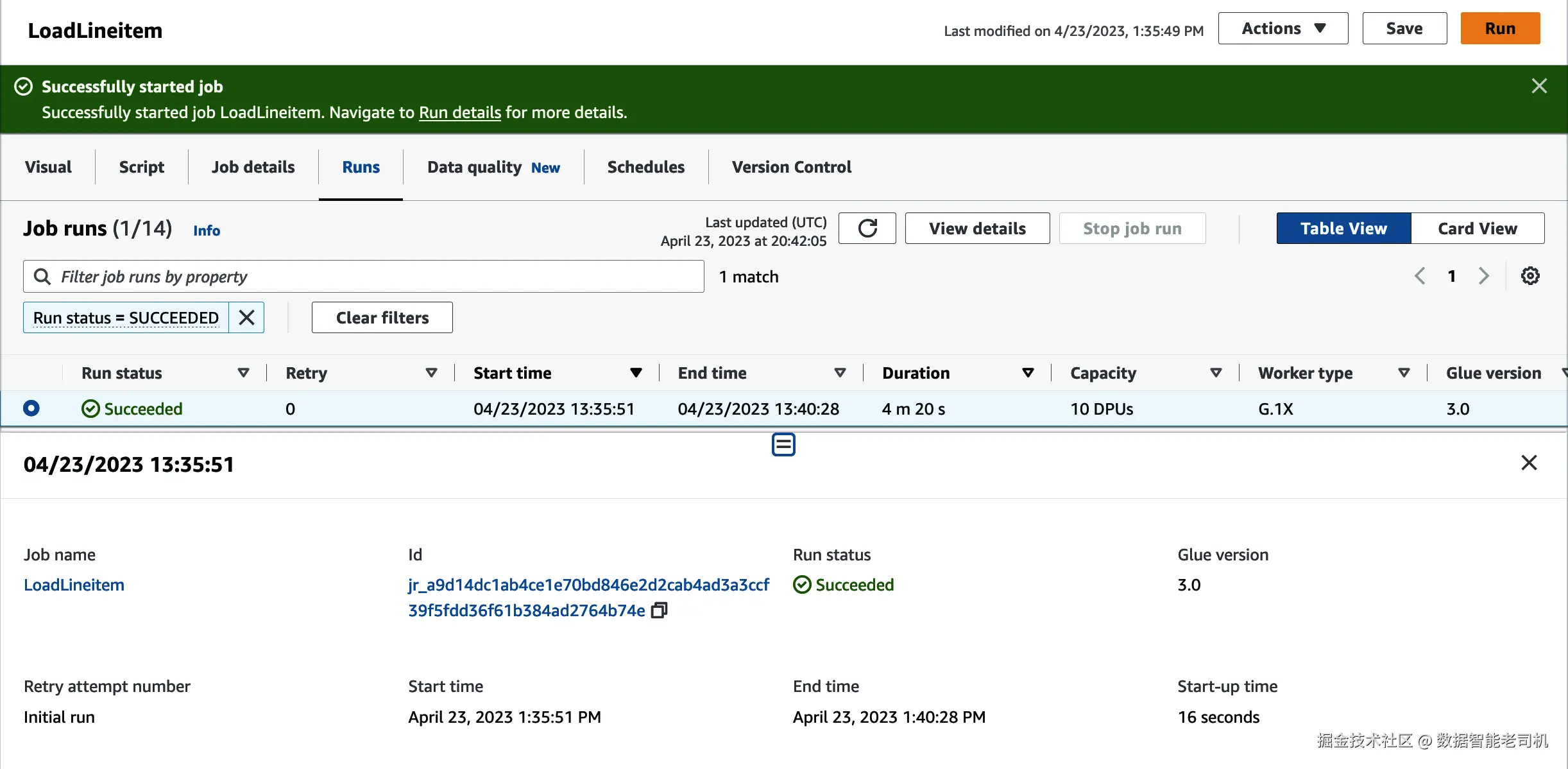
Task: Remove the Run status SUCCEEDED filter
Action: pos(246,317)
